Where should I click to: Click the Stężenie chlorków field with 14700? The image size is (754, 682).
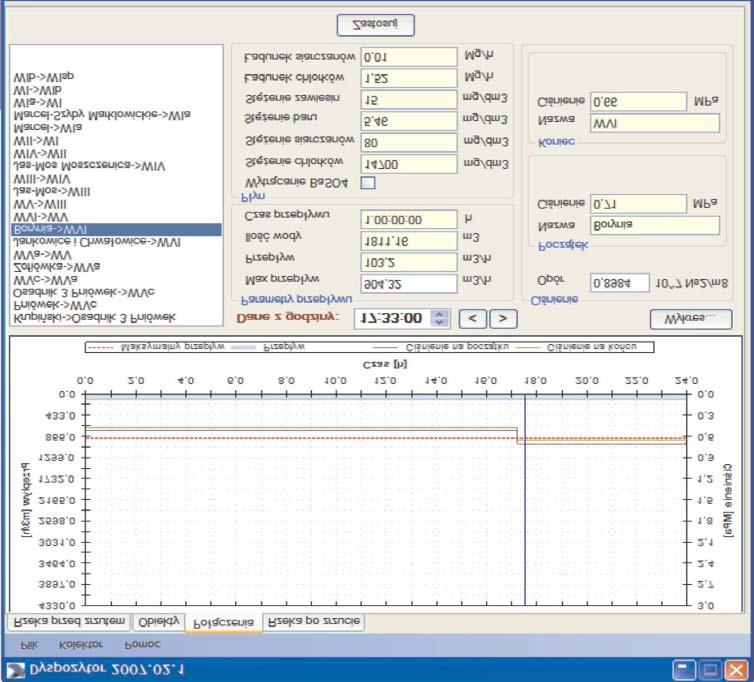[x=409, y=164]
